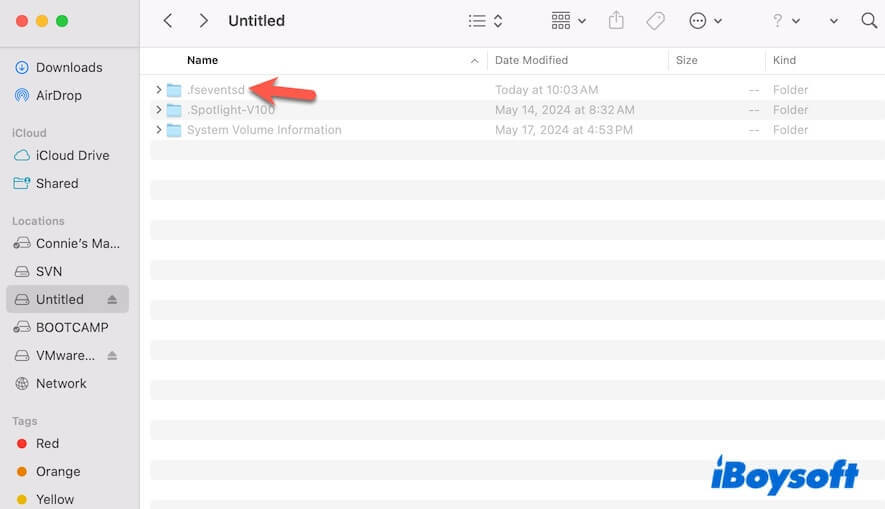Image resolution: width=885 pixels, height=509 pixels.
Task: Expand System Volume Information folder
Action: coord(159,130)
